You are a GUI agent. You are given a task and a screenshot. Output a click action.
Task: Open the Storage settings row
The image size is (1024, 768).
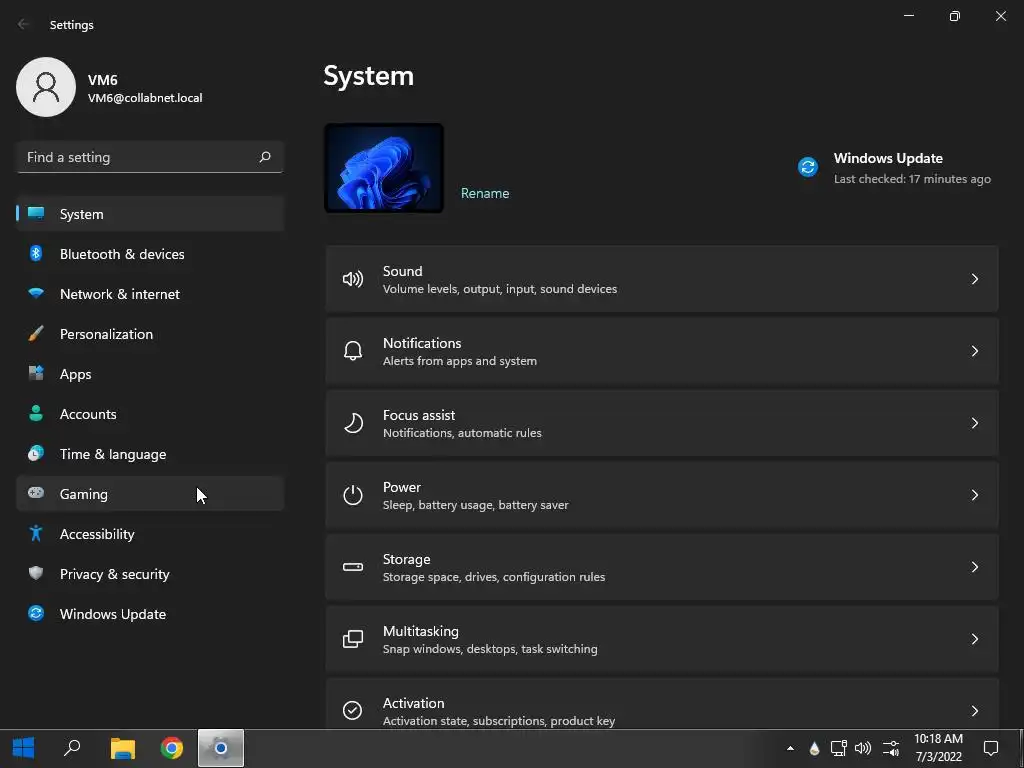(x=662, y=567)
